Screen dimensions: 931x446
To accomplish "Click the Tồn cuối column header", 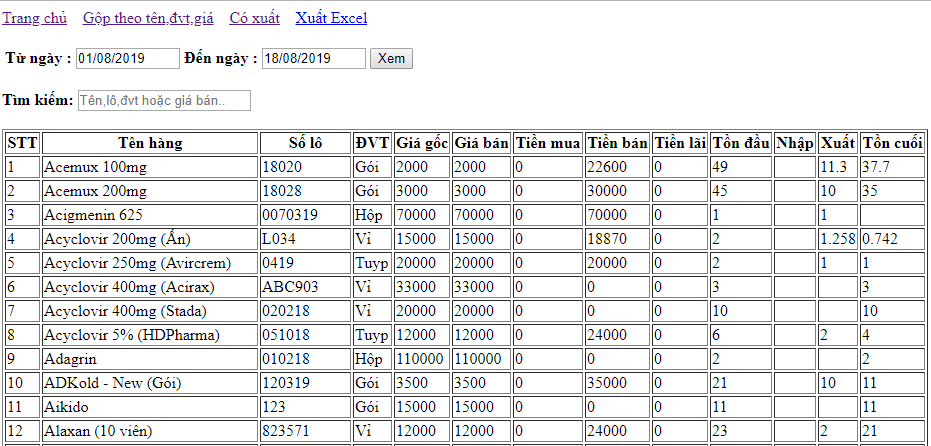I will [892, 143].
